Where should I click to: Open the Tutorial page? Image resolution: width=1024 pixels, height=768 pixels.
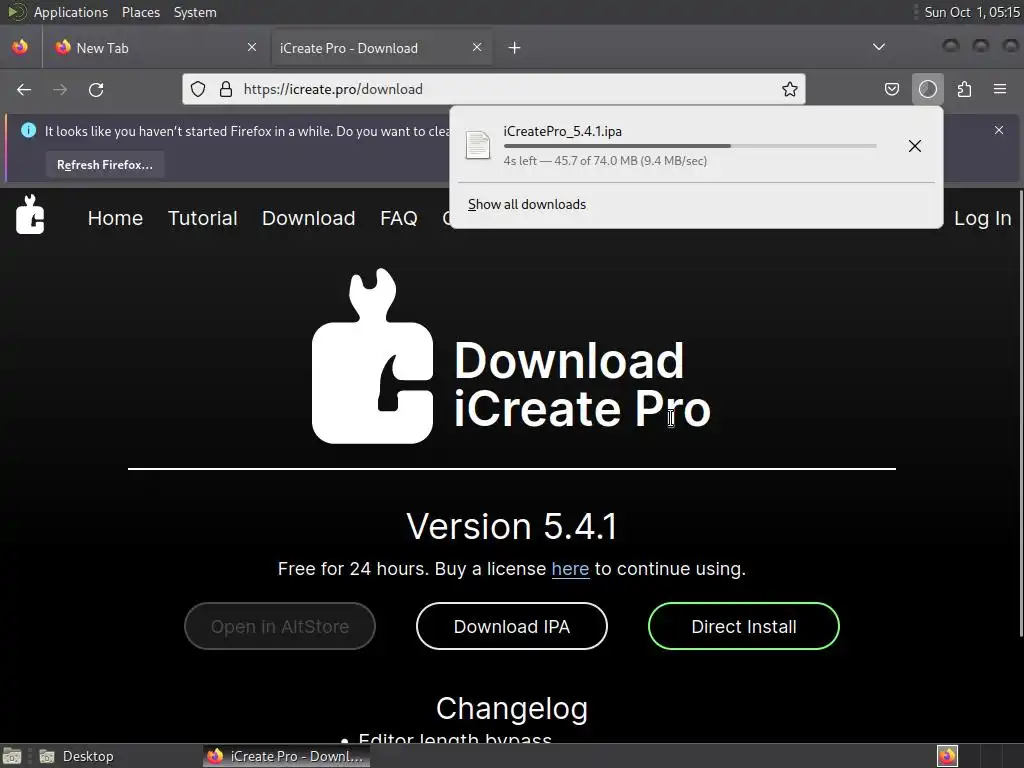(x=202, y=218)
